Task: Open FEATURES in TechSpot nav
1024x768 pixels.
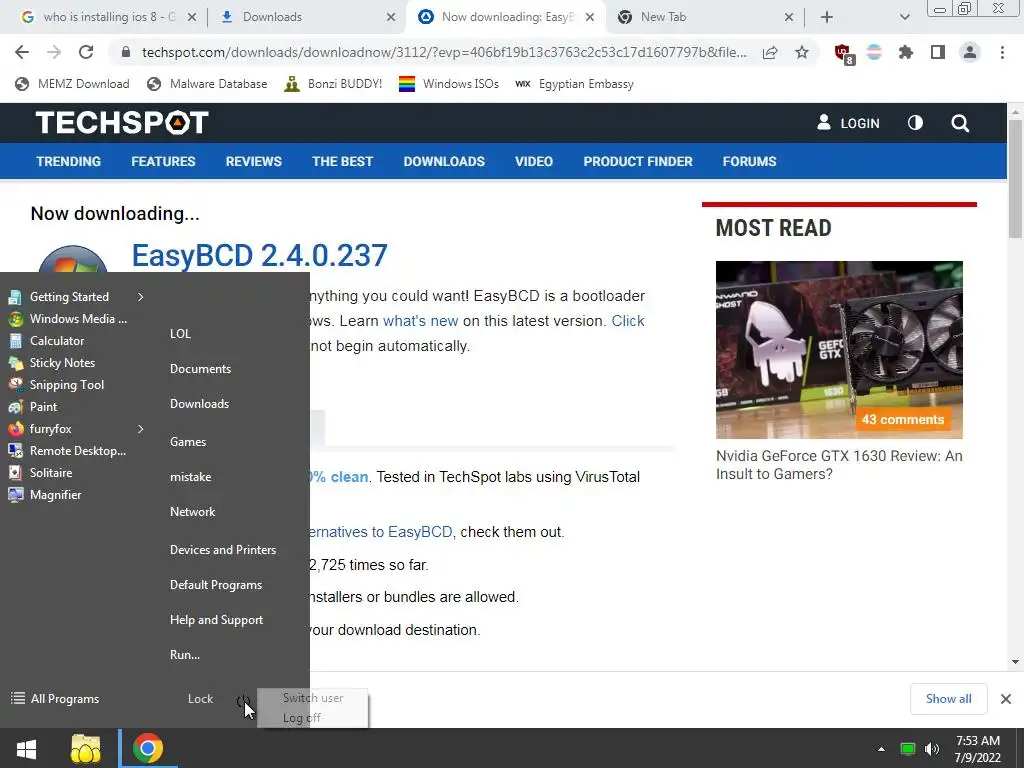Action: point(163,161)
